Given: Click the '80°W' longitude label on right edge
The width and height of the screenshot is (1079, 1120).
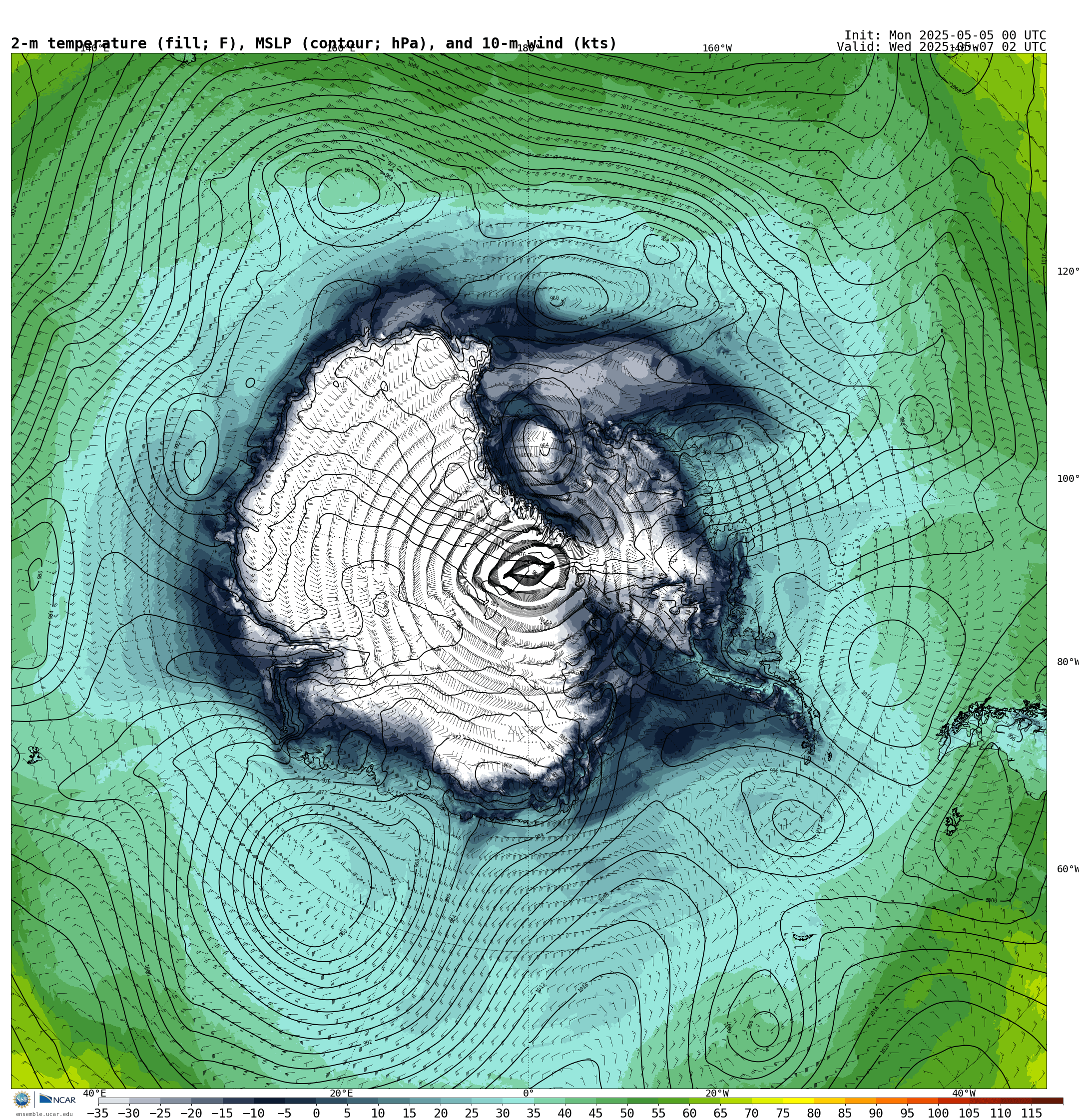Looking at the screenshot, I should [x=1067, y=662].
